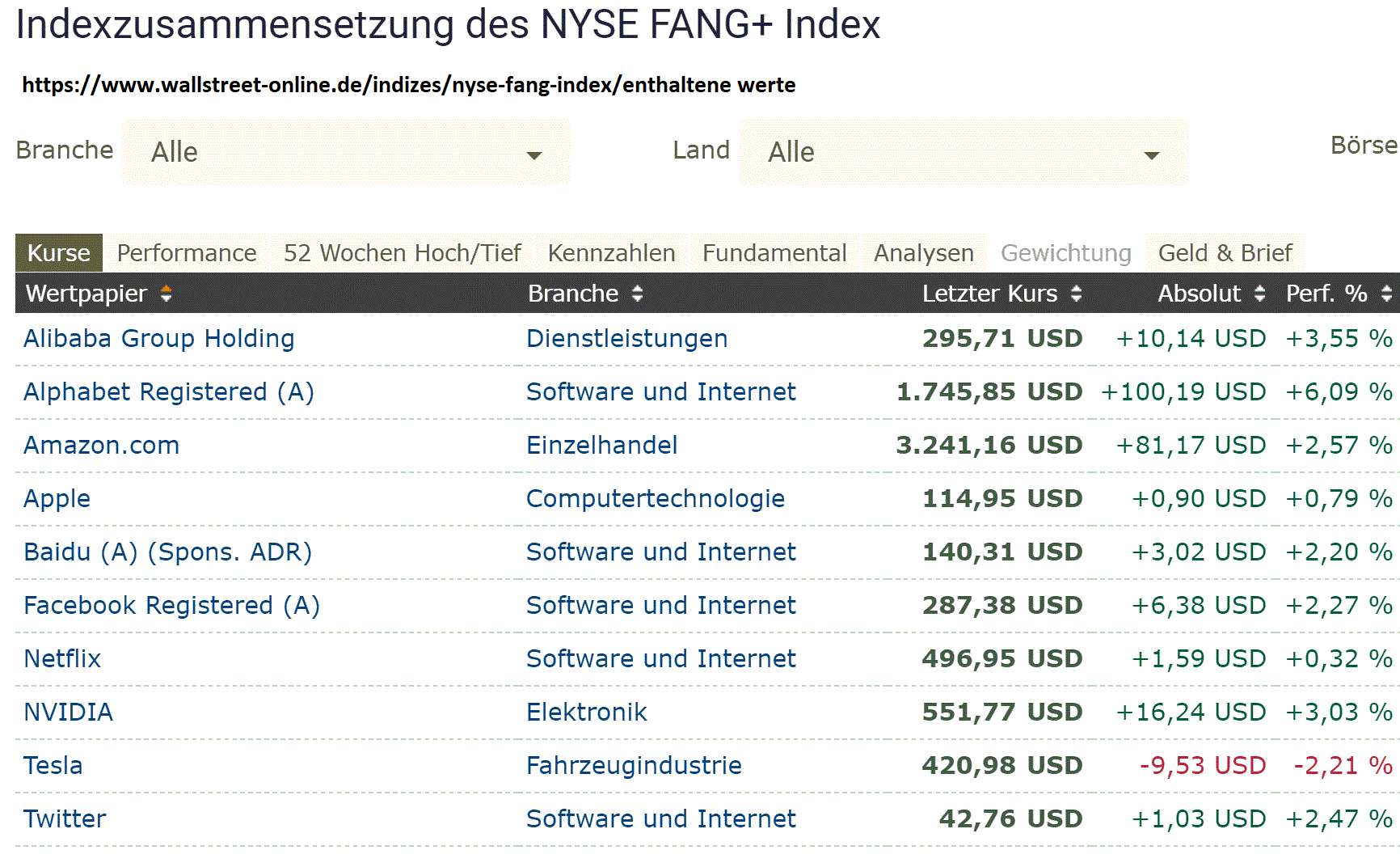Sort by Letzter Kurs column
Image resolution: width=1400 pixels, height=867 pixels.
click(1075, 294)
